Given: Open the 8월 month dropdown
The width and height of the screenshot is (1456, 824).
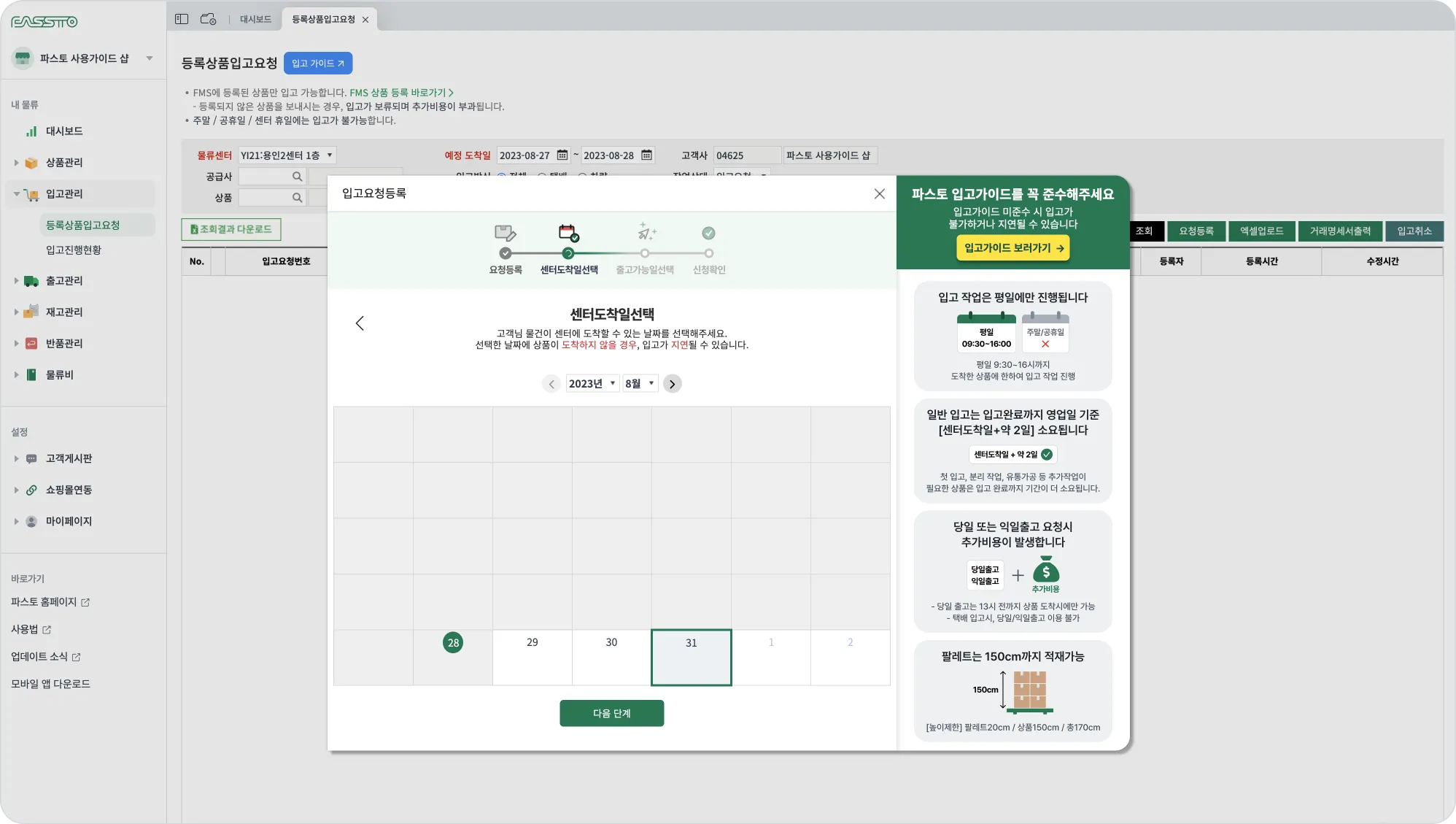Looking at the screenshot, I should (x=640, y=384).
